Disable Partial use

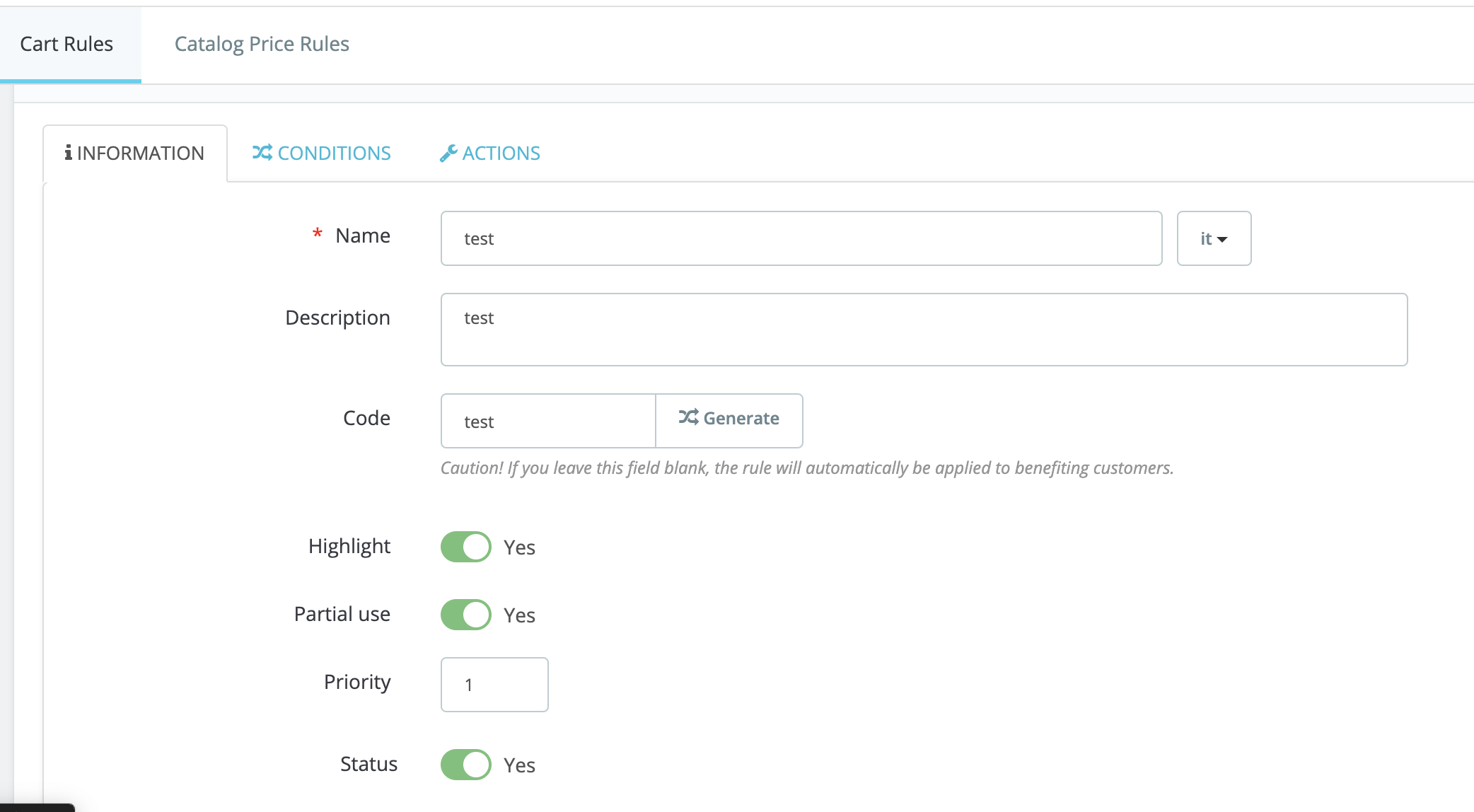coord(465,615)
